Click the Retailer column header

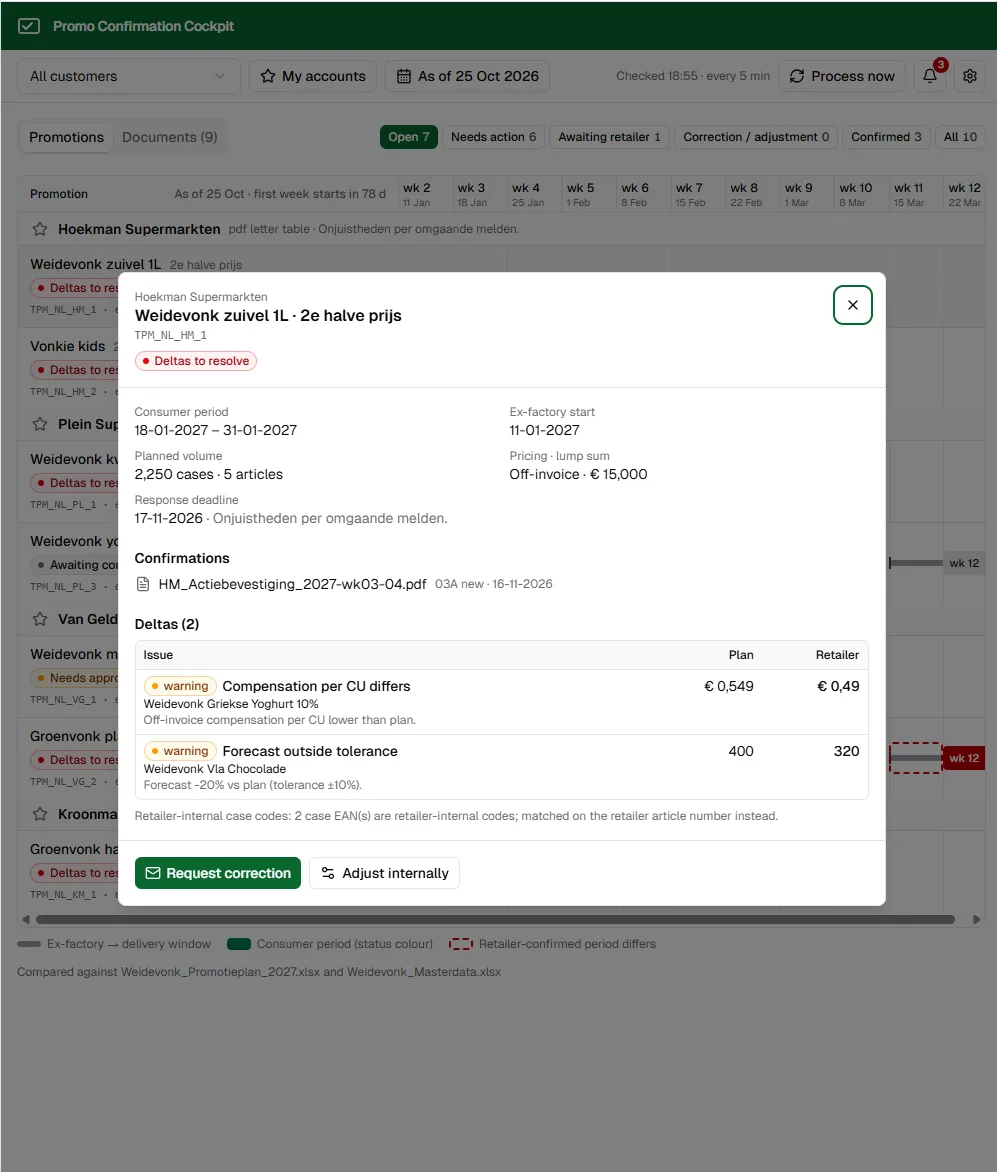click(837, 655)
